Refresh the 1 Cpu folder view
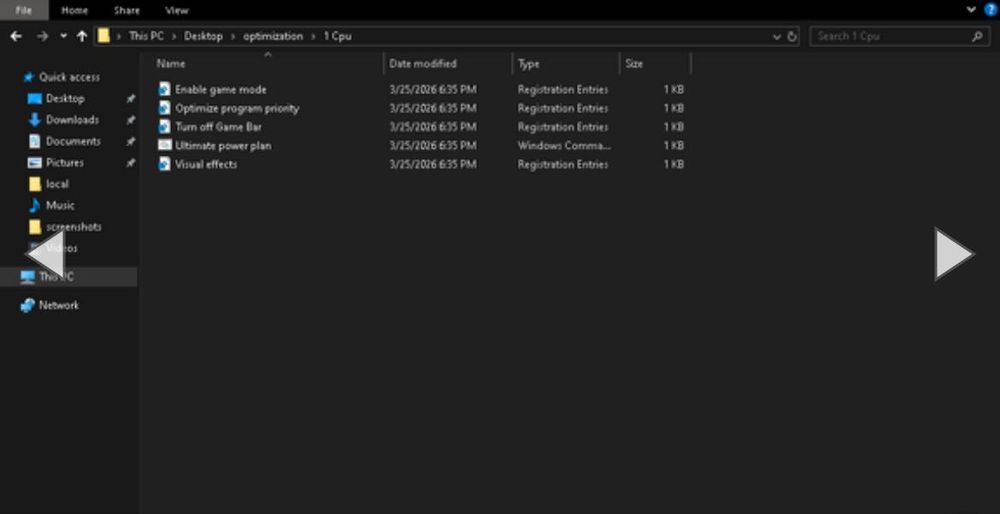Viewport: 1000px width, 514px height. coord(791,36)
